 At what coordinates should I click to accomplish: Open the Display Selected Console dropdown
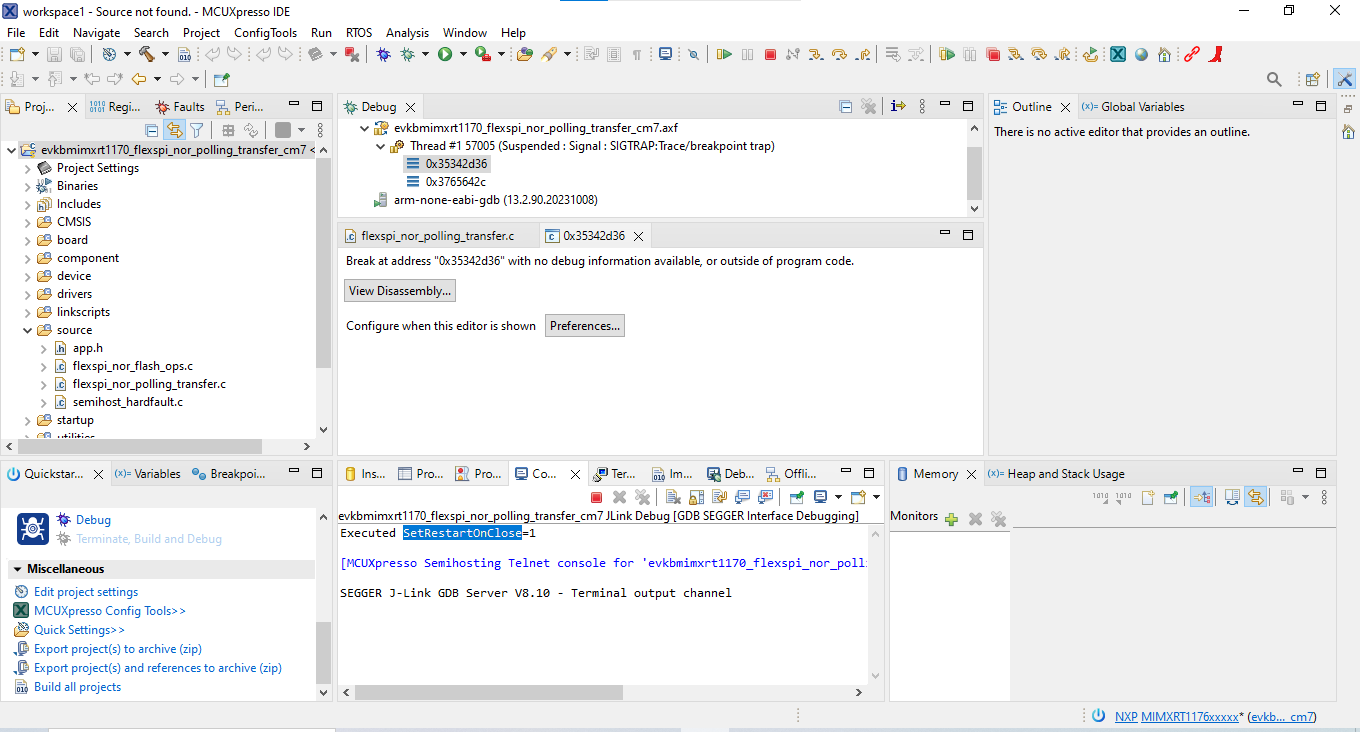837,496
